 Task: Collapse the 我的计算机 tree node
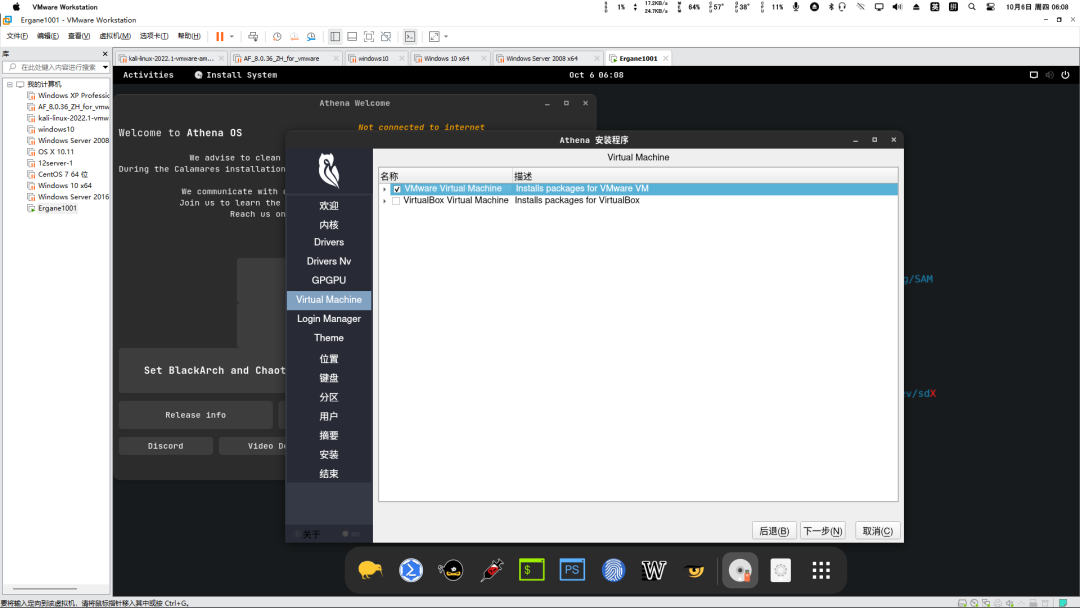pyautogui.click(x=10, y=84)
